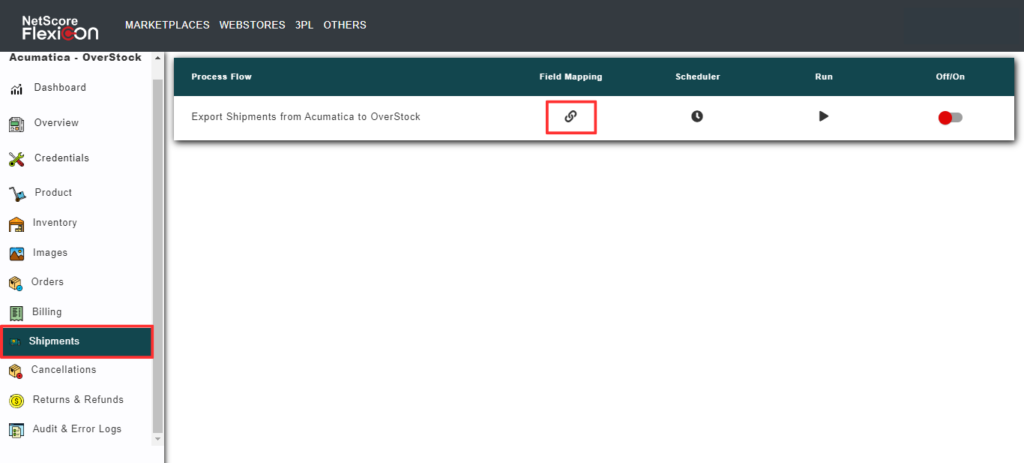Open Audit & Error Logs

(x=77, y=429)
